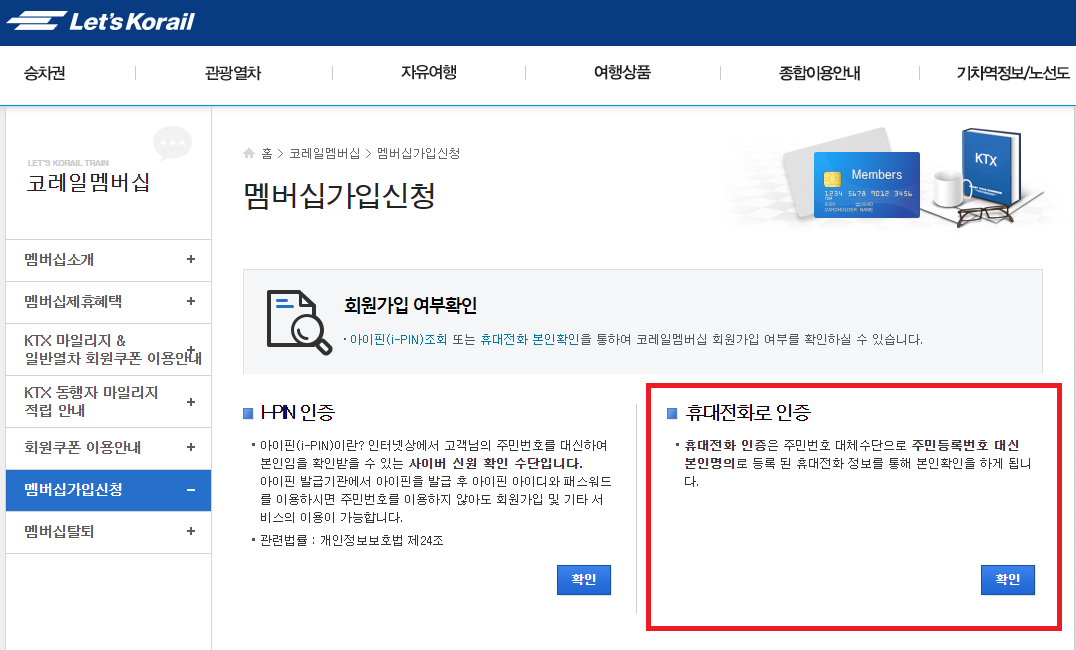Expand the 멤버십제휴혜택 plus icon
1076x650 pixels.
coord(191,301)
